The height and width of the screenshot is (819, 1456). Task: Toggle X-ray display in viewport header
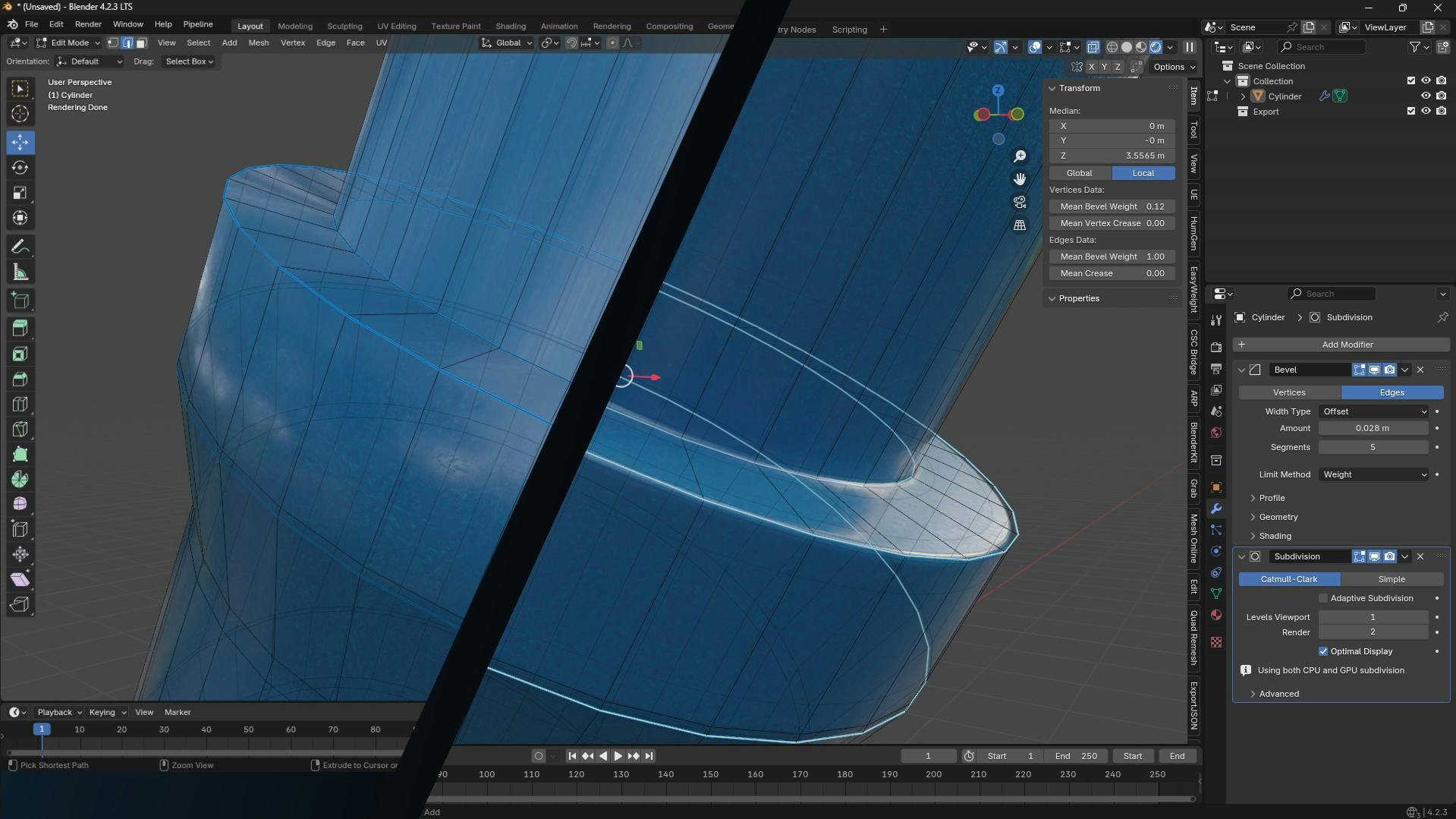pyautogui.click(x=1093, y=47)
